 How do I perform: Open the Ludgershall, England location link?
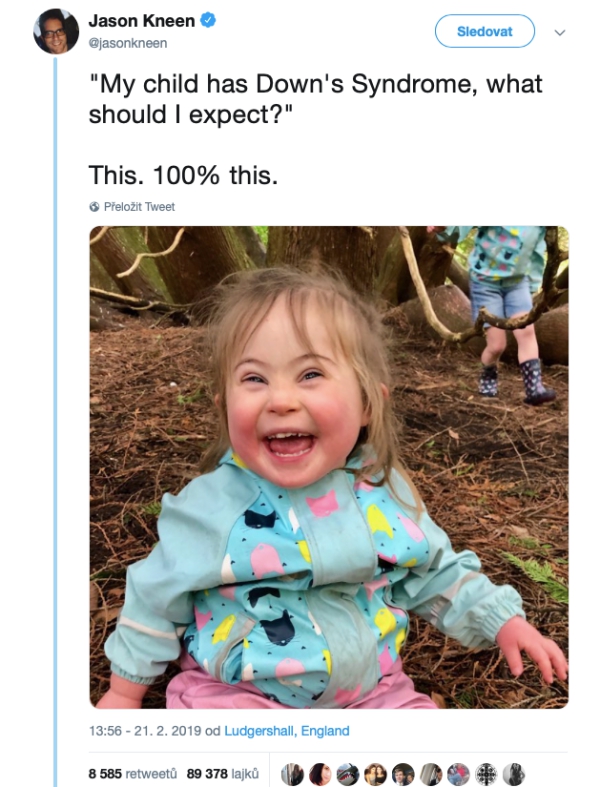(287, 731)
